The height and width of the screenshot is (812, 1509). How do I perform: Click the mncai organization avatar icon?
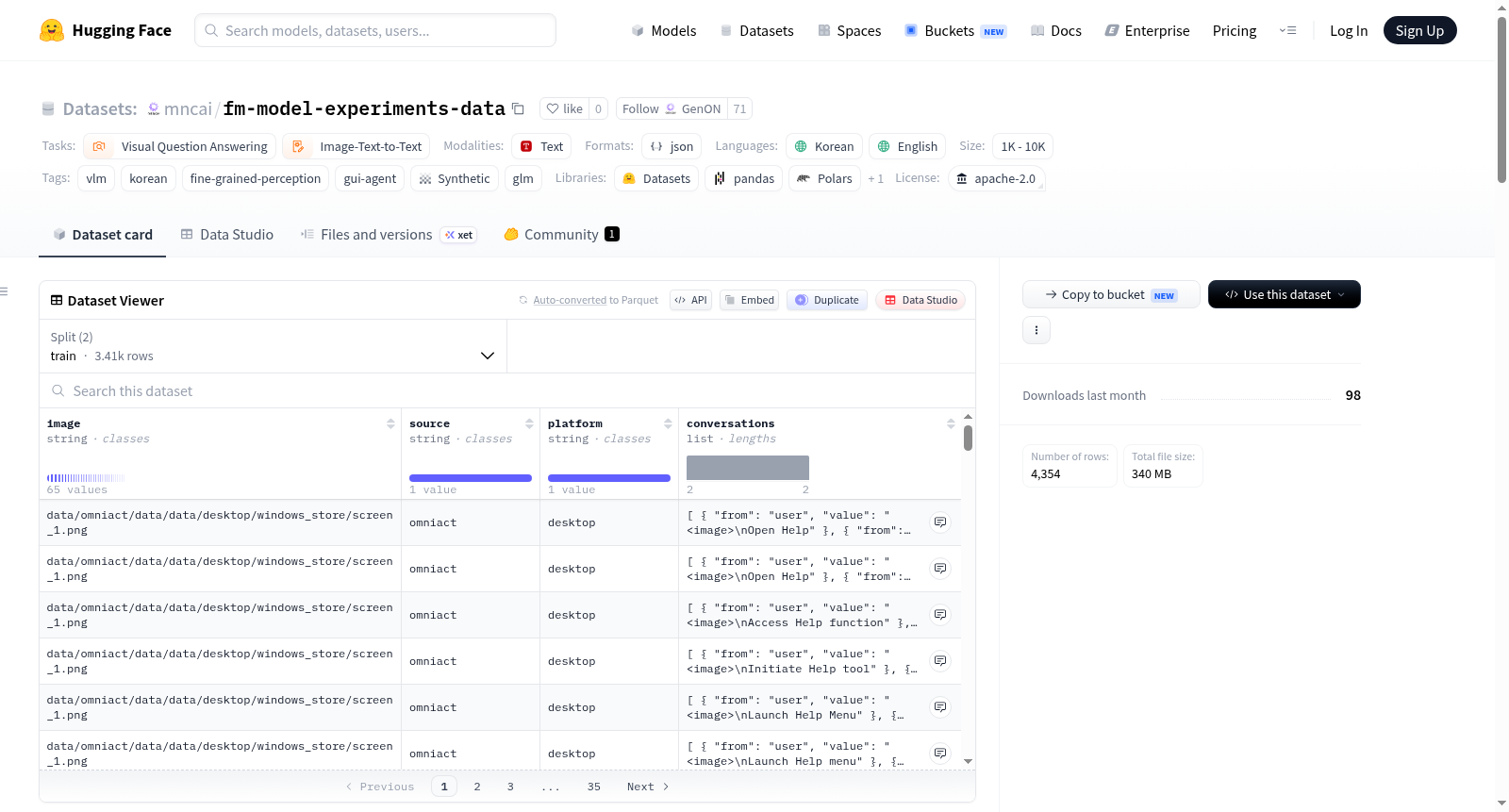point(154,109)
